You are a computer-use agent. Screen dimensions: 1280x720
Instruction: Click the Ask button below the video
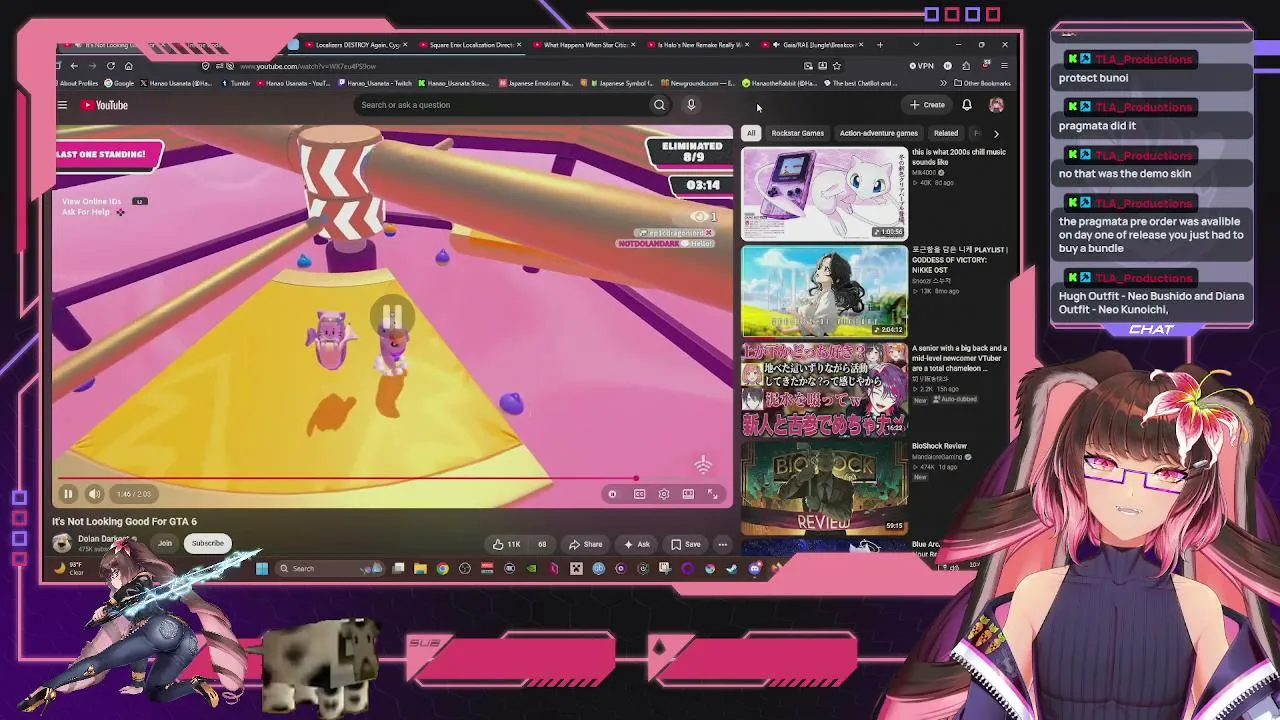coord(637,544)
